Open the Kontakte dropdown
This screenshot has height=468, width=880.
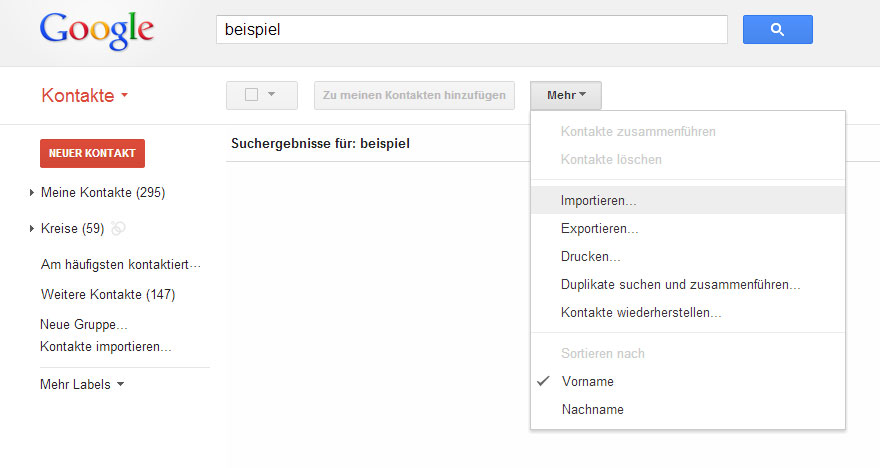coord(85,96)
